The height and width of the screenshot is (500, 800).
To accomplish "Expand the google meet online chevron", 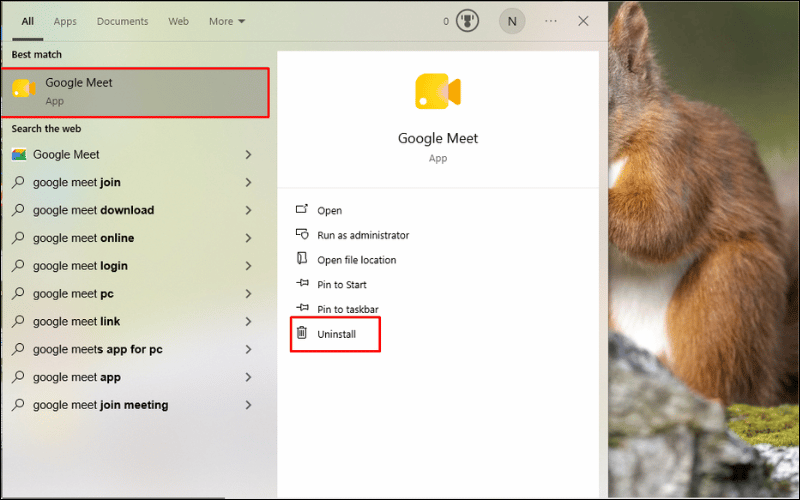I will pos(248,238).
